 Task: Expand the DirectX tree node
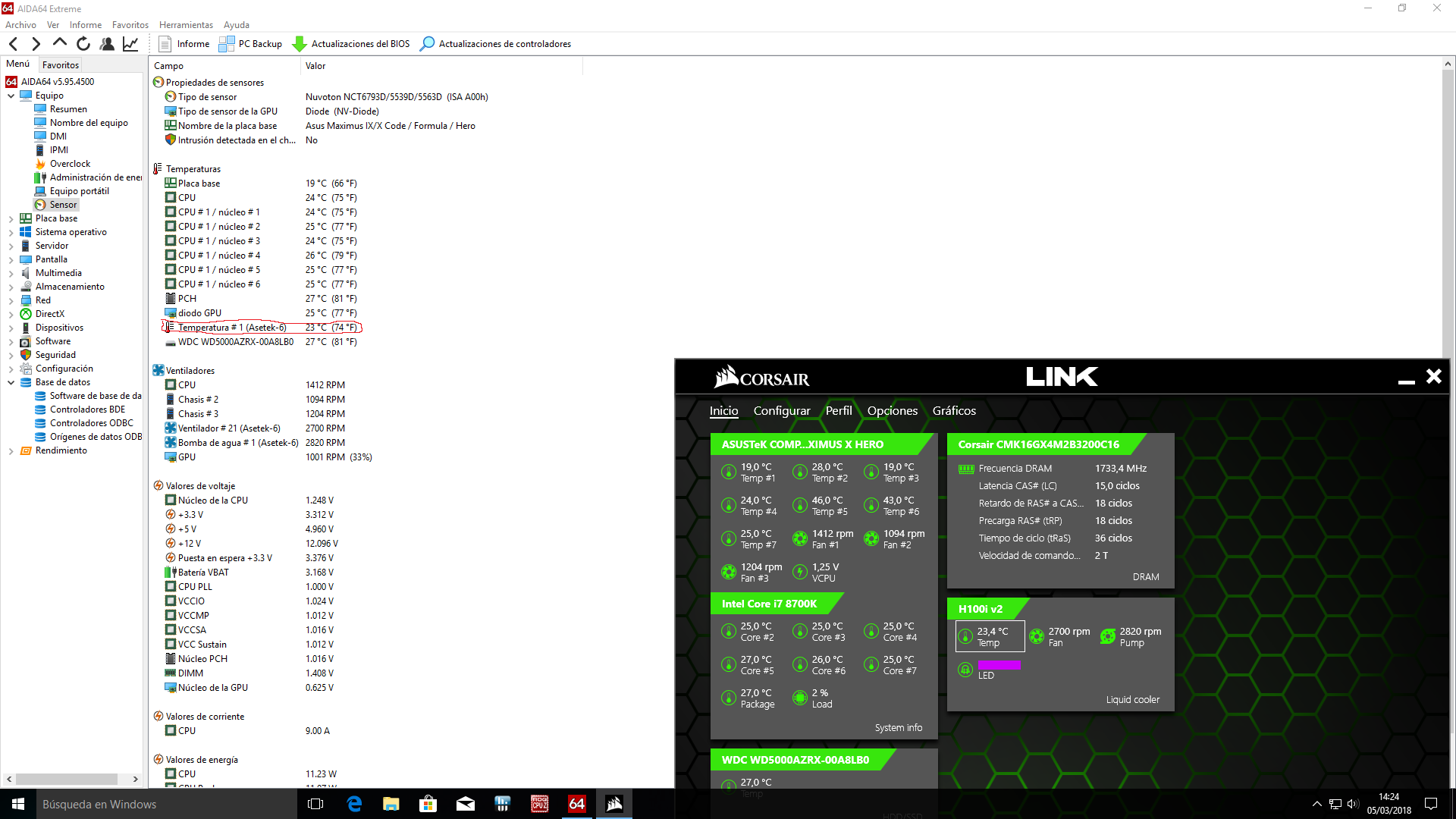[11, 314]
